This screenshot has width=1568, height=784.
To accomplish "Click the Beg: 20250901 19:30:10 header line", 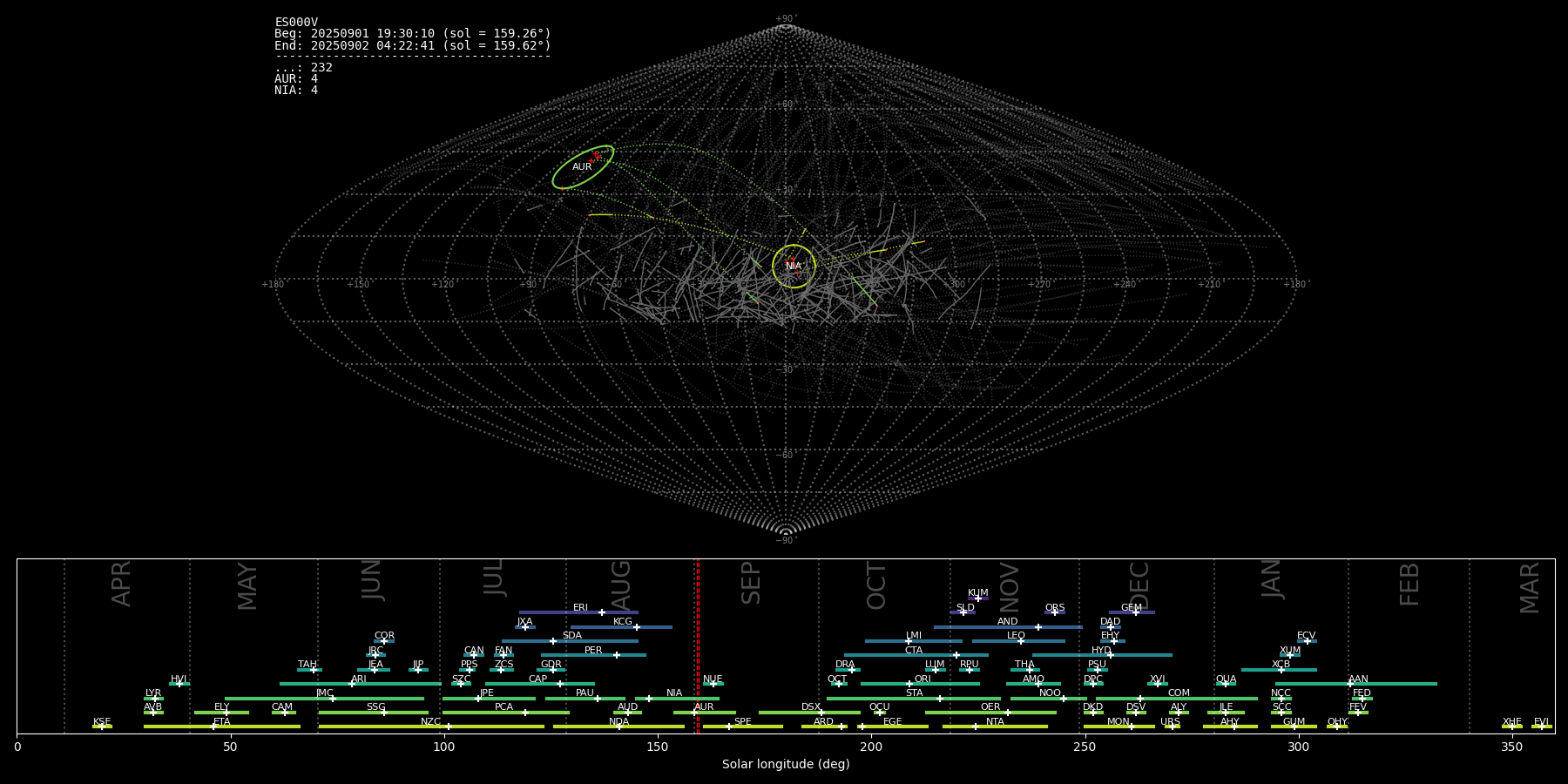I will click(413, 34).
